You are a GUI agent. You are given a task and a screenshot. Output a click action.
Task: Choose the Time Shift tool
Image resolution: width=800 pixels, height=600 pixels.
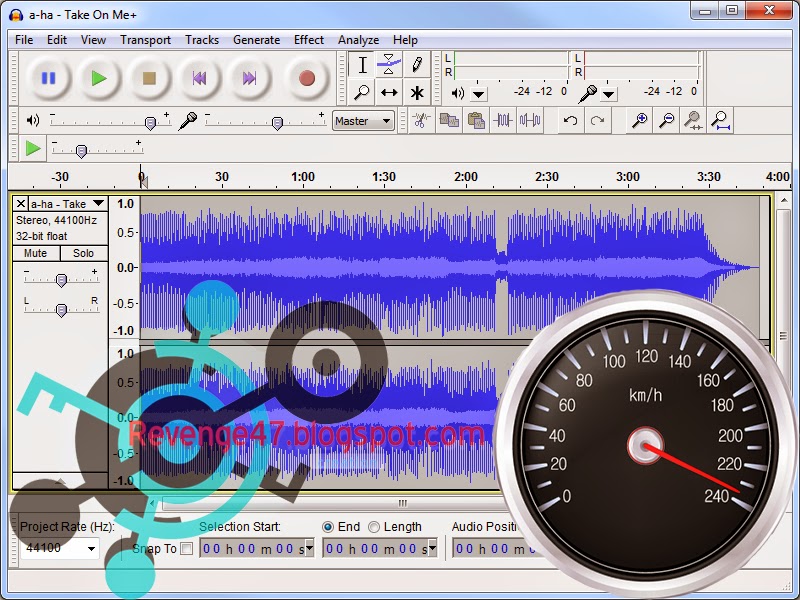(390, 92)
